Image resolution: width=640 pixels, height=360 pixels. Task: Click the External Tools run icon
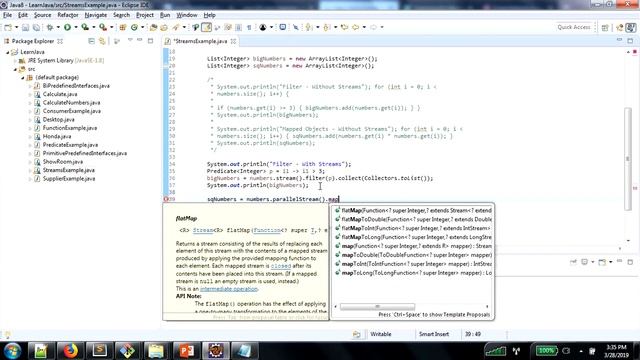[x=103, y=27]
